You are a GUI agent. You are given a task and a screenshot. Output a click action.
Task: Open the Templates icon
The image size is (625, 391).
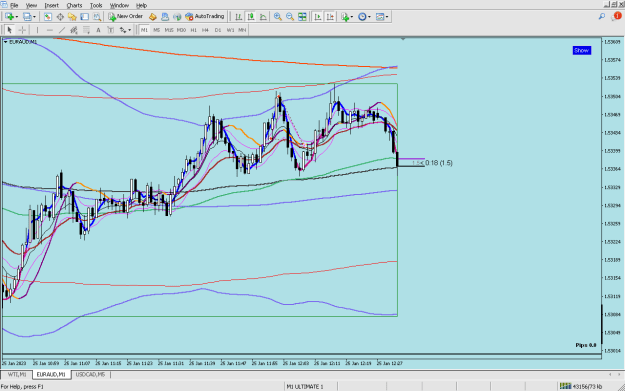[380, 17]
